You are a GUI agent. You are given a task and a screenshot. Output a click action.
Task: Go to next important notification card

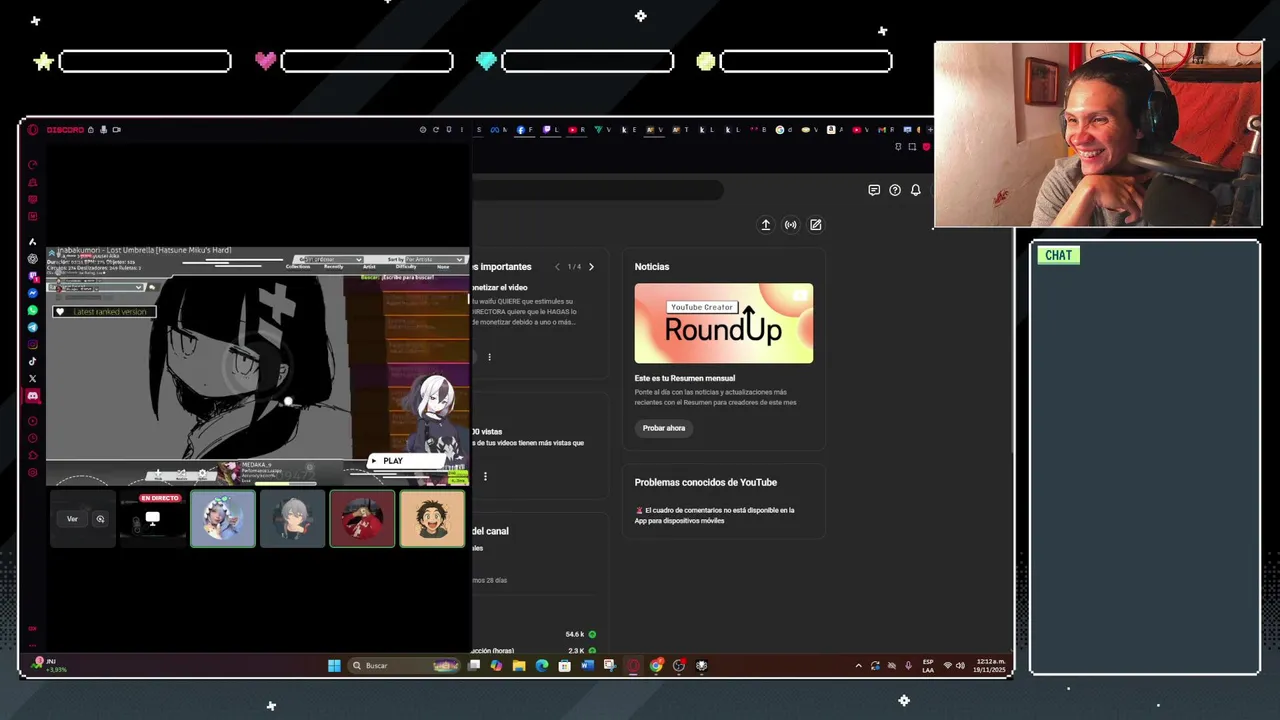591,267
